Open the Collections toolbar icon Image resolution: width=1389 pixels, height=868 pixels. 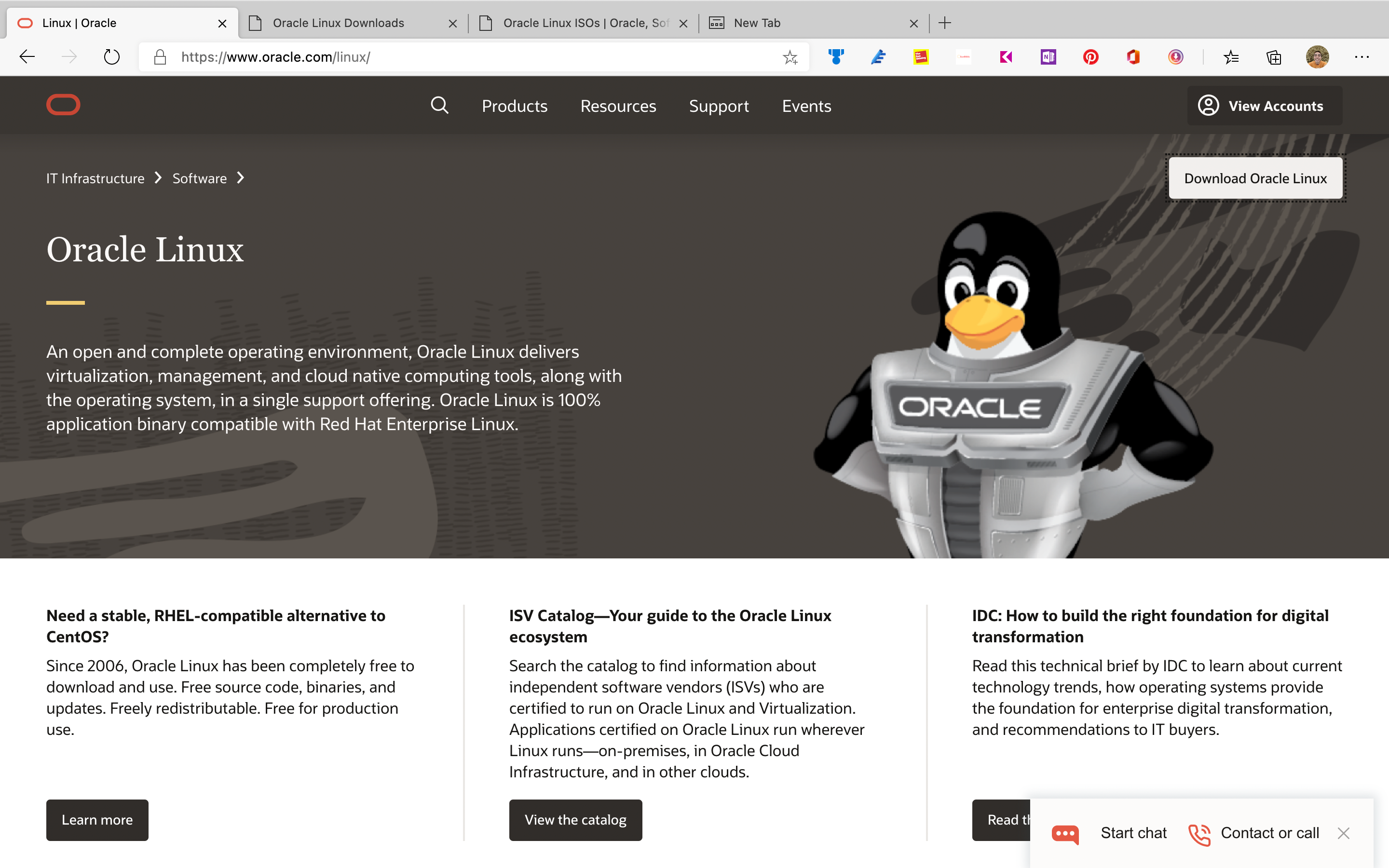point(1274,57)
